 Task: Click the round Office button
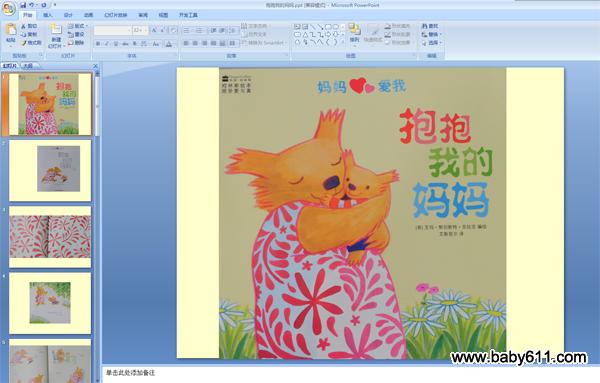tap(8, 8)
